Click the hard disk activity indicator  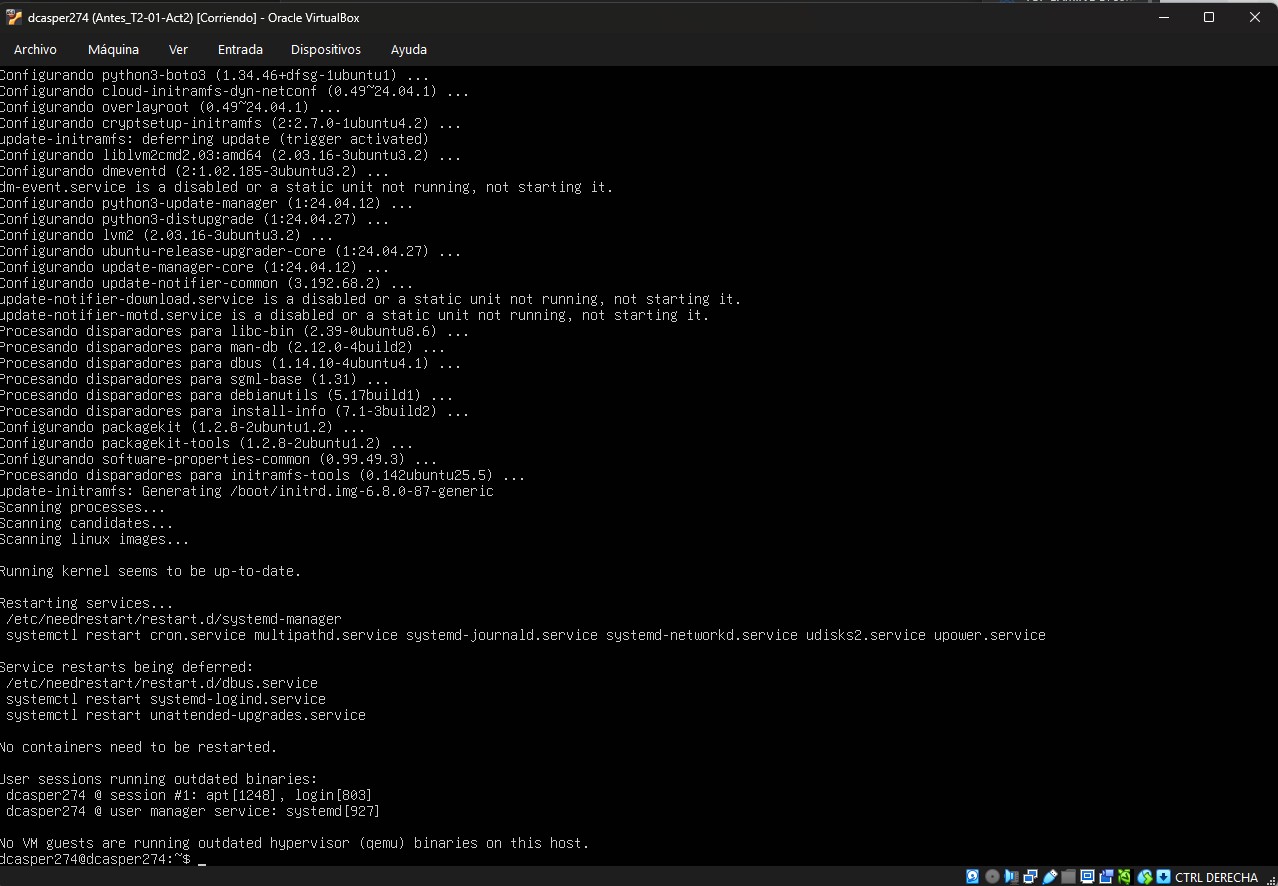(972, 877)
